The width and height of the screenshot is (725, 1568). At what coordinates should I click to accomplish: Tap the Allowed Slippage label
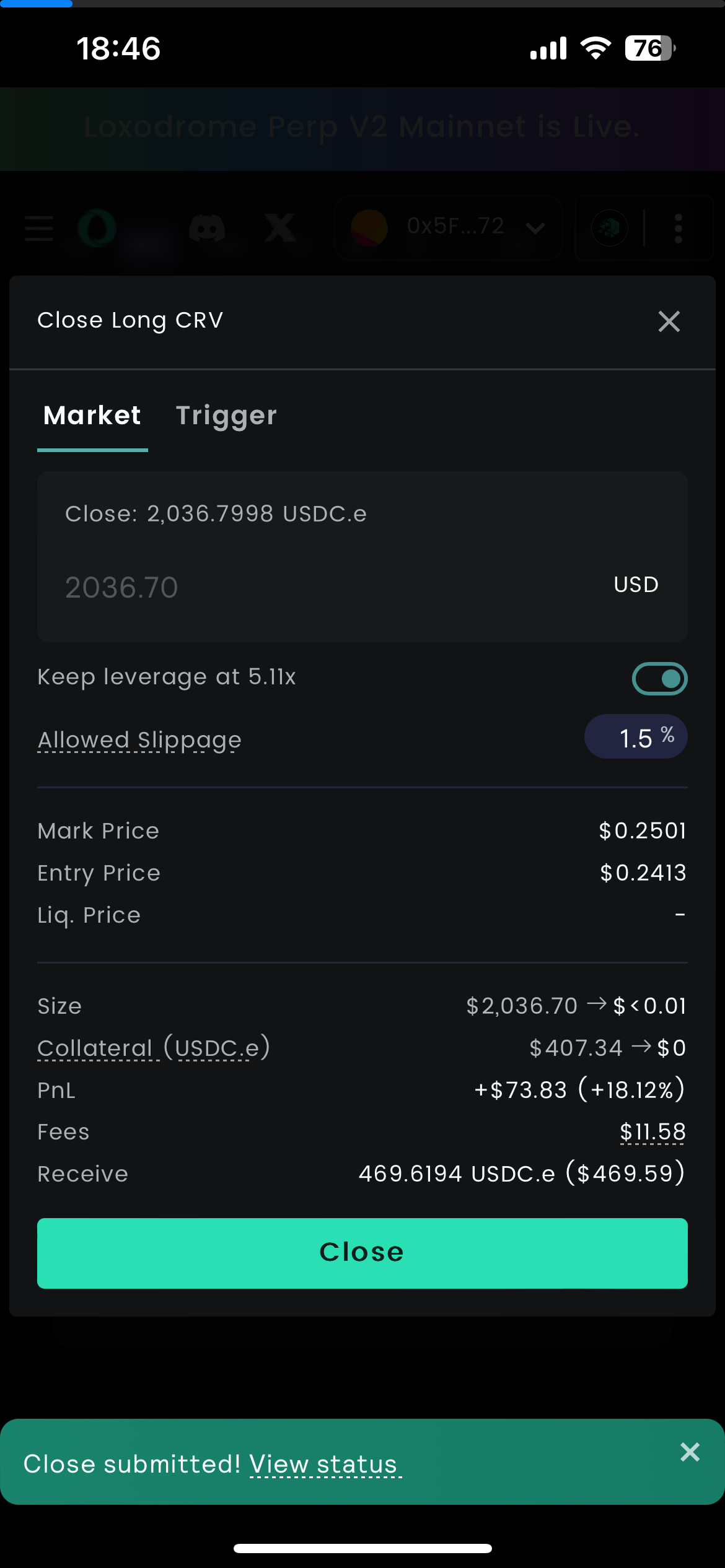coord(139,740)
